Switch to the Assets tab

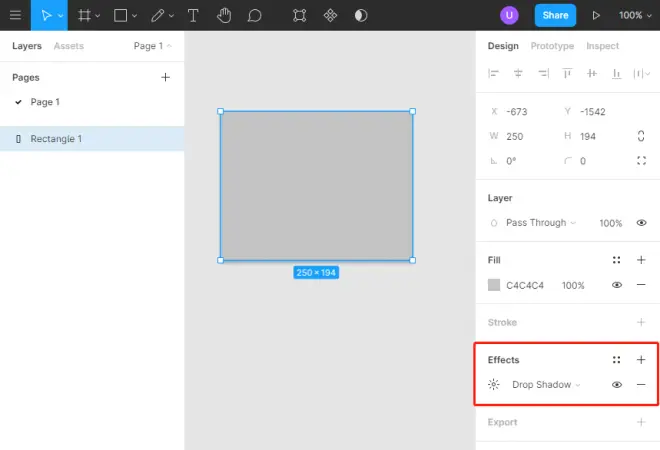coord(69,46)
